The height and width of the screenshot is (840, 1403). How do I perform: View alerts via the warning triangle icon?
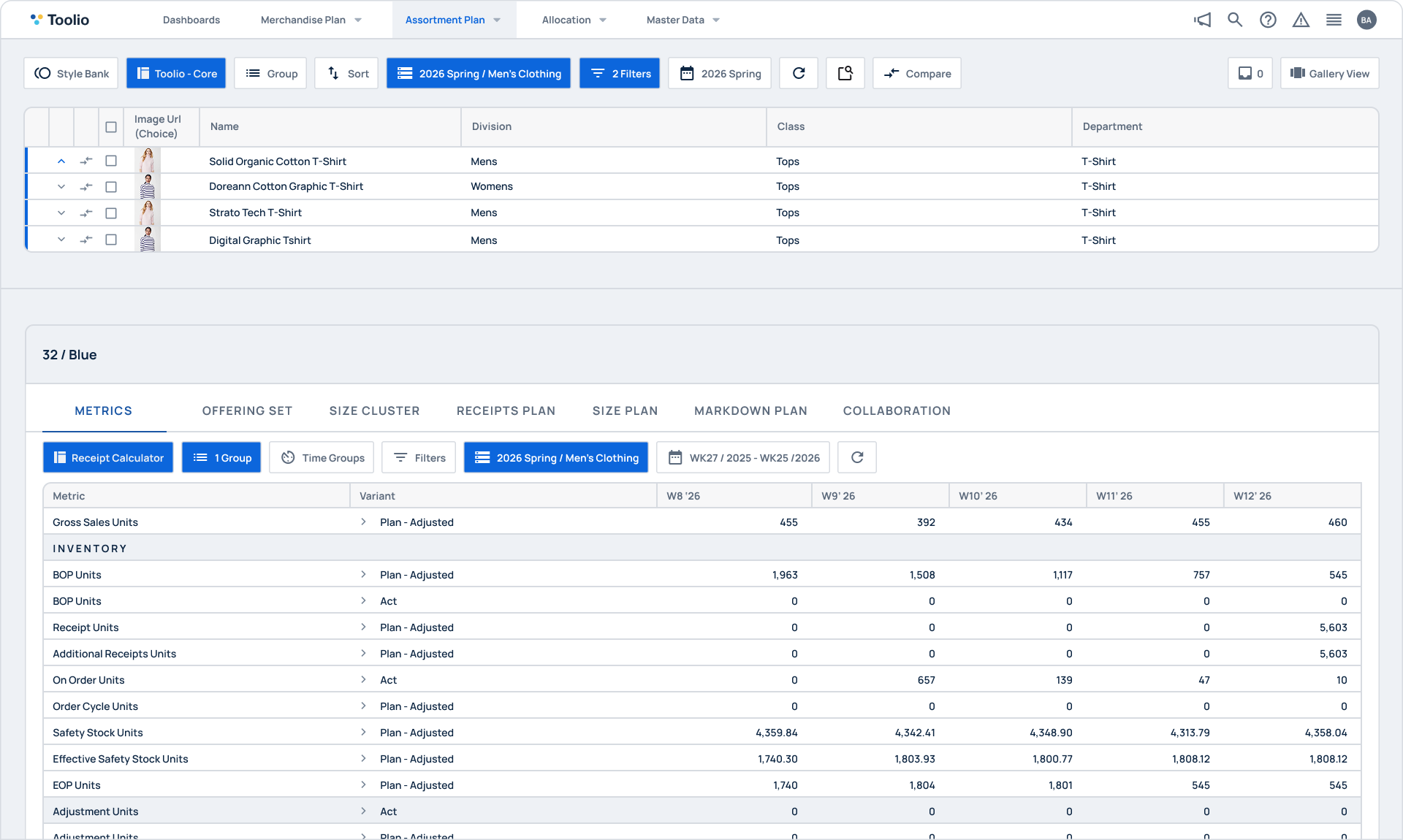tap(1301, 20)
